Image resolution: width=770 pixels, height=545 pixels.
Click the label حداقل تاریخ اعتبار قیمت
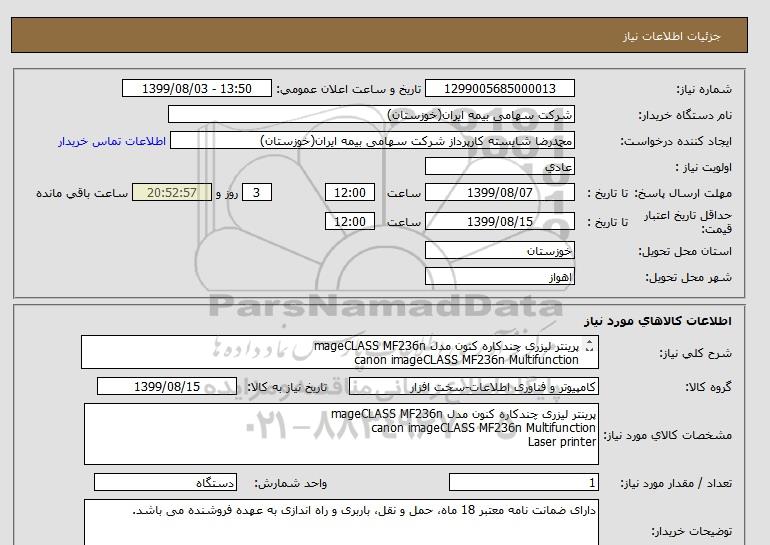click(688, 222)
